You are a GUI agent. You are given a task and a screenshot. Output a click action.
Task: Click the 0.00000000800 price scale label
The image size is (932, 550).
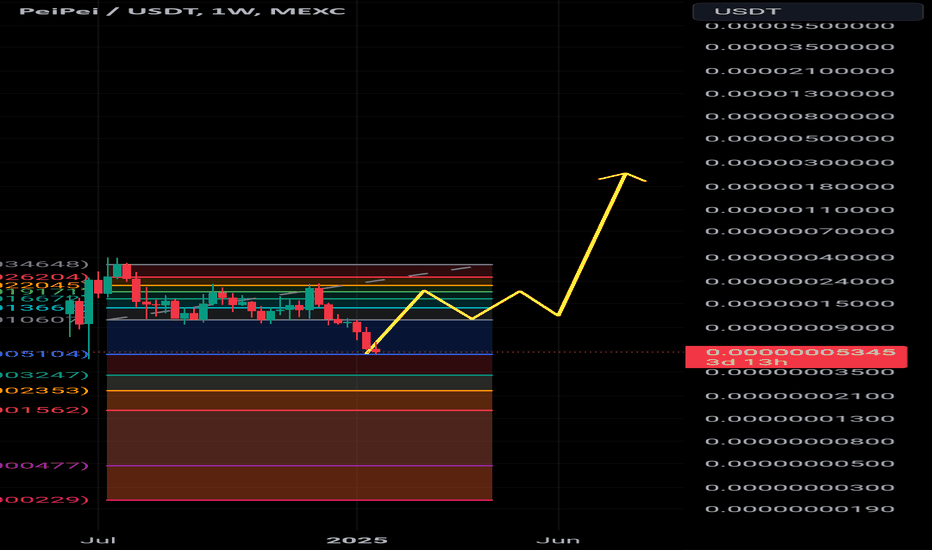tap(799, 441)
